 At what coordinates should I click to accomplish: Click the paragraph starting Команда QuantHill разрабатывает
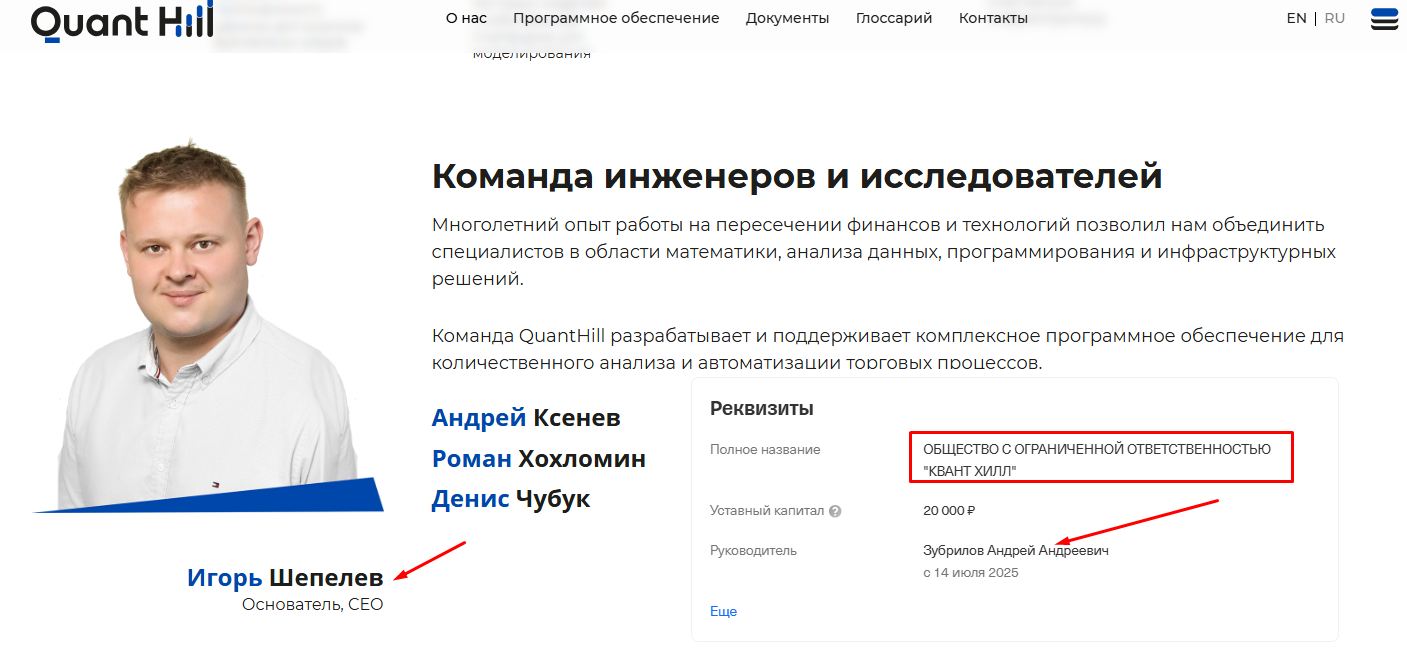coord(888,348)
